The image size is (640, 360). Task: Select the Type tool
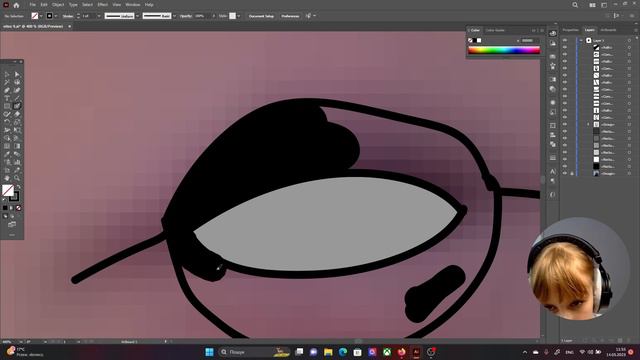pos(7,98)
